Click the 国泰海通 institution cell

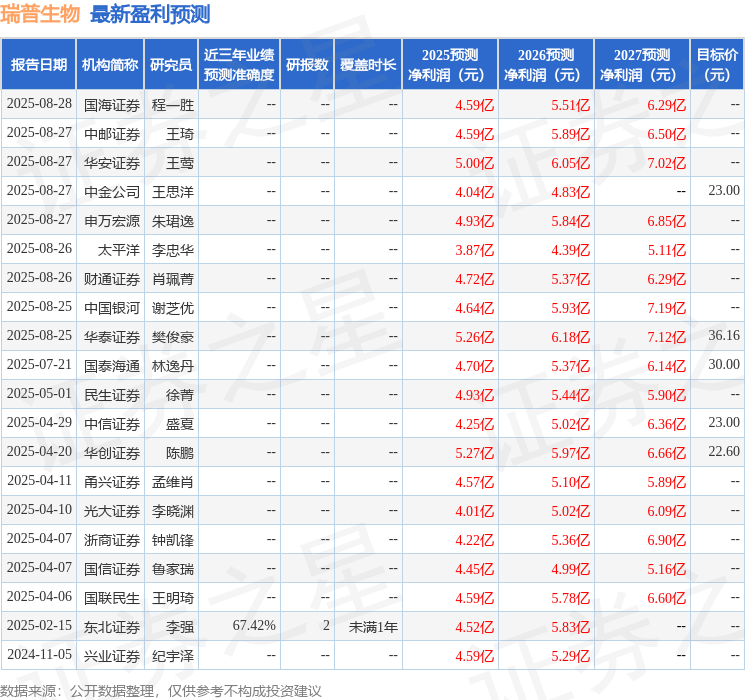(x=112, y=366)
